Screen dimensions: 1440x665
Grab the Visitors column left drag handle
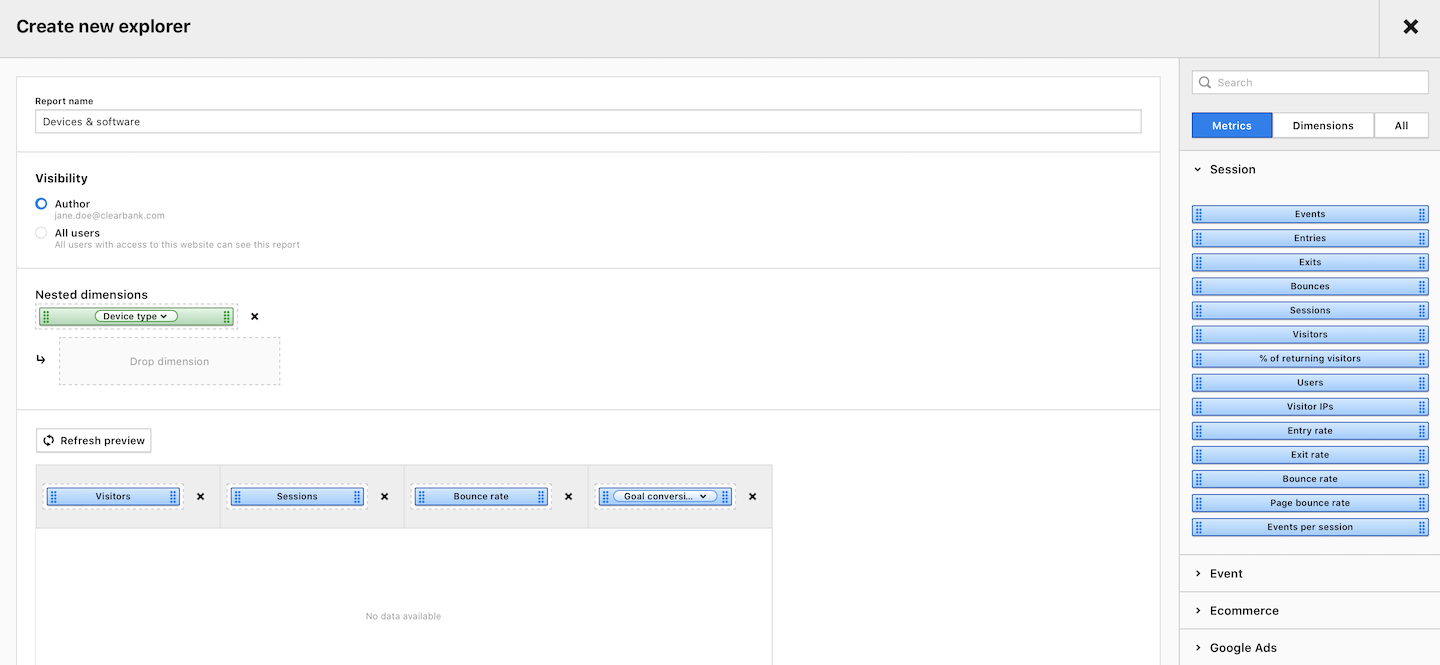click(53, 496)
